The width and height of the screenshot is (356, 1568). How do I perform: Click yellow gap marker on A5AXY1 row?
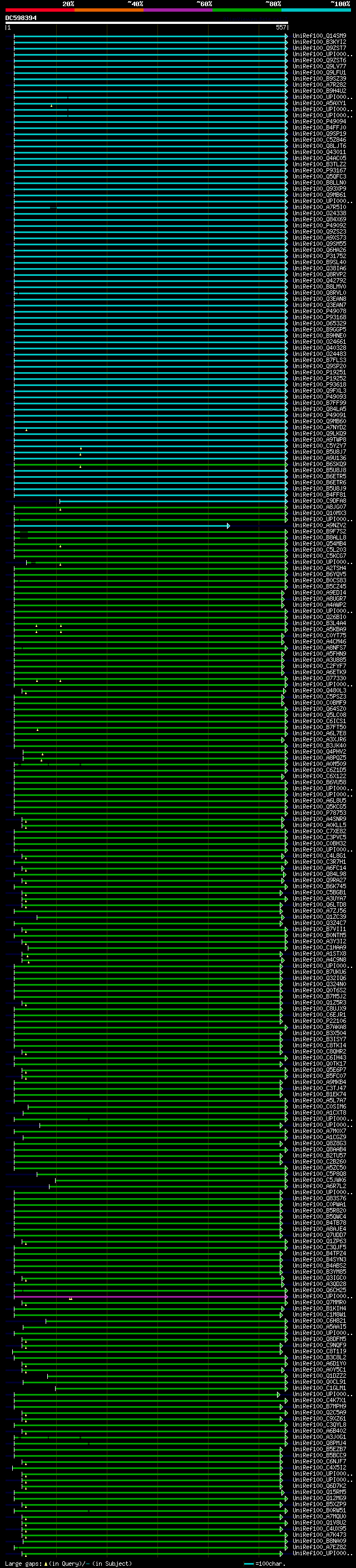pos(51,105)
